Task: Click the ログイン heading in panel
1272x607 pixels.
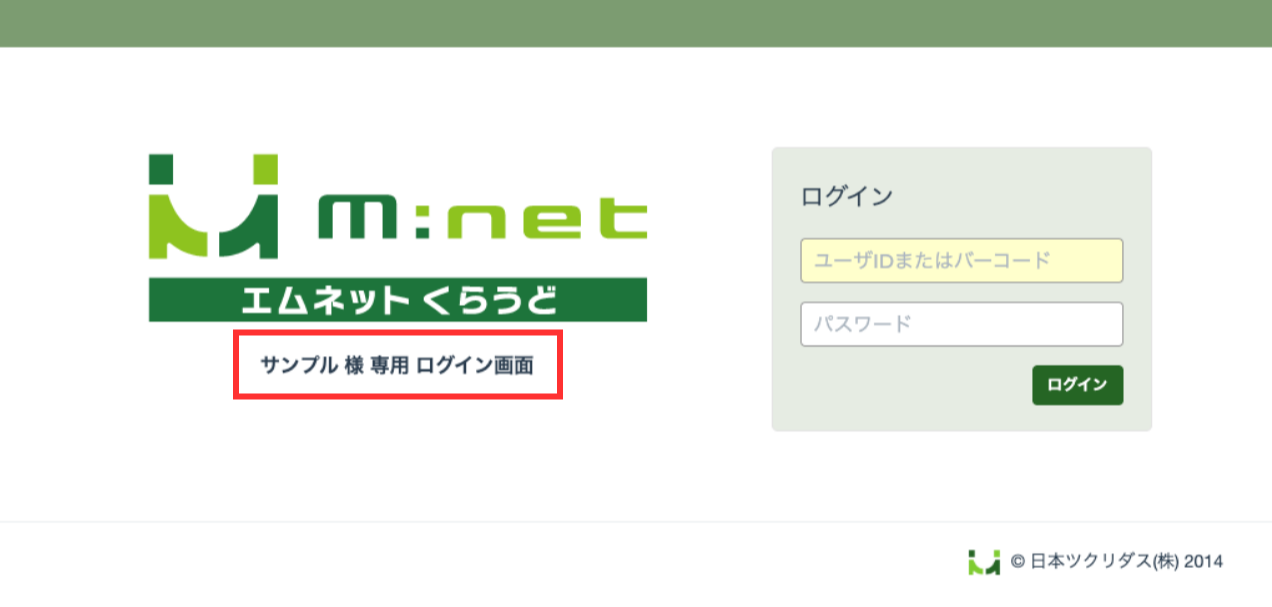Action: point(846,196)
